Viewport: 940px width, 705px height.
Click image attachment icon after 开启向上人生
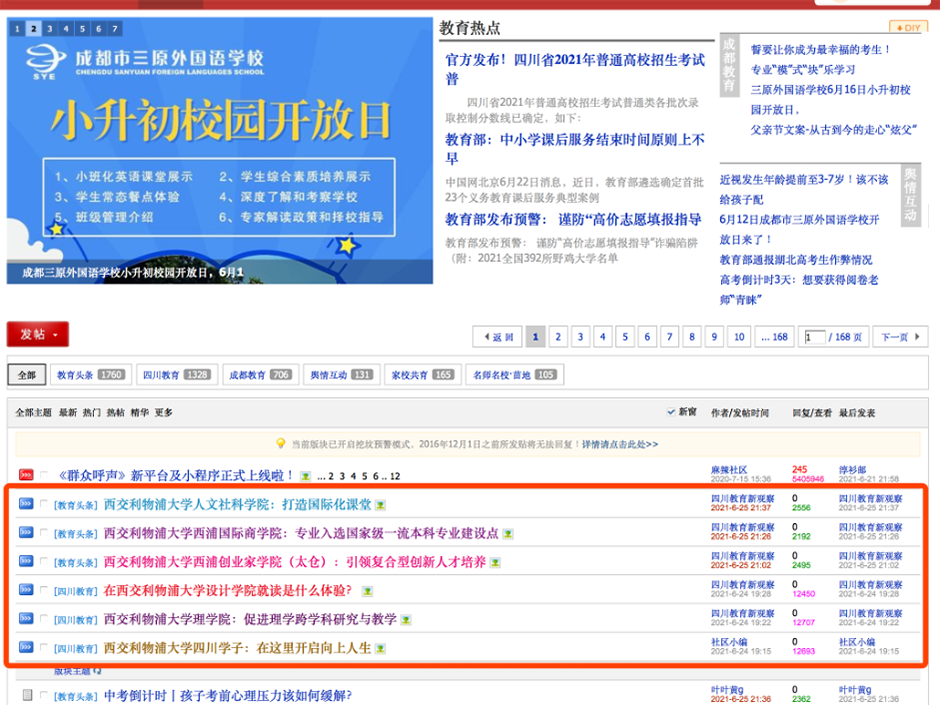point(380,649)
